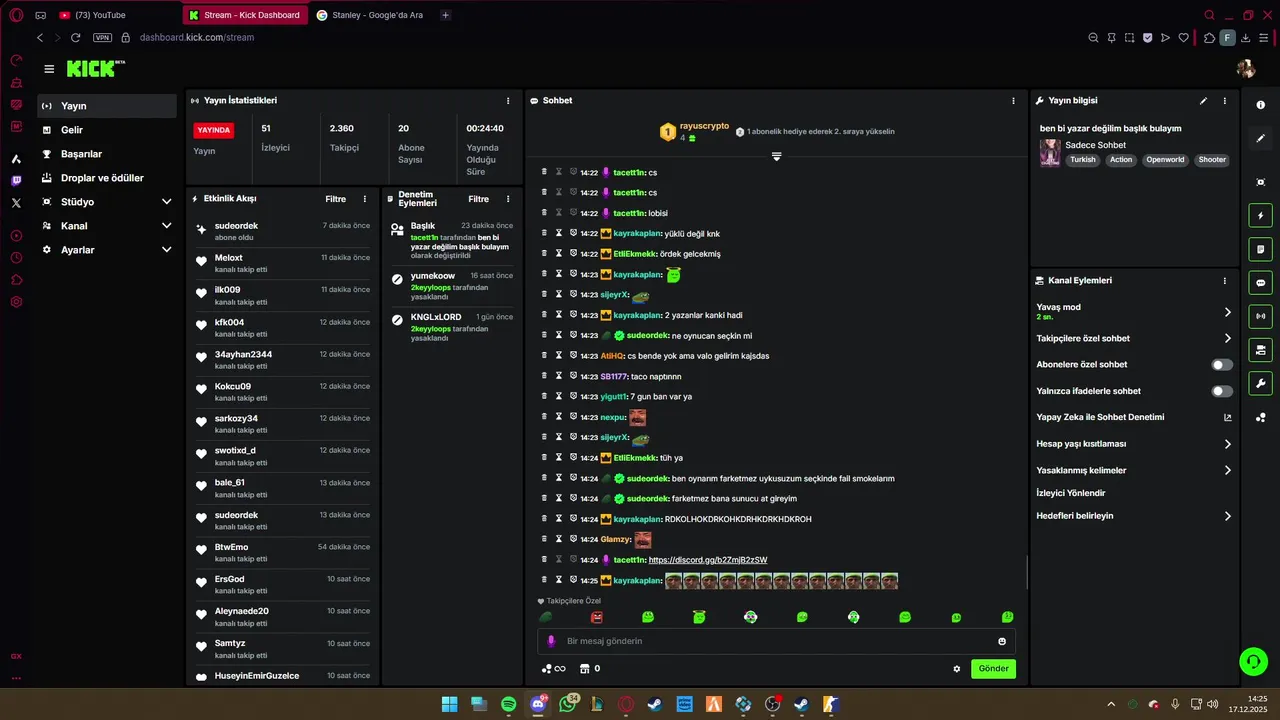1280x720 pixels.
Task: Click the lightning bolt widget icon
Action: [1260, 215]
